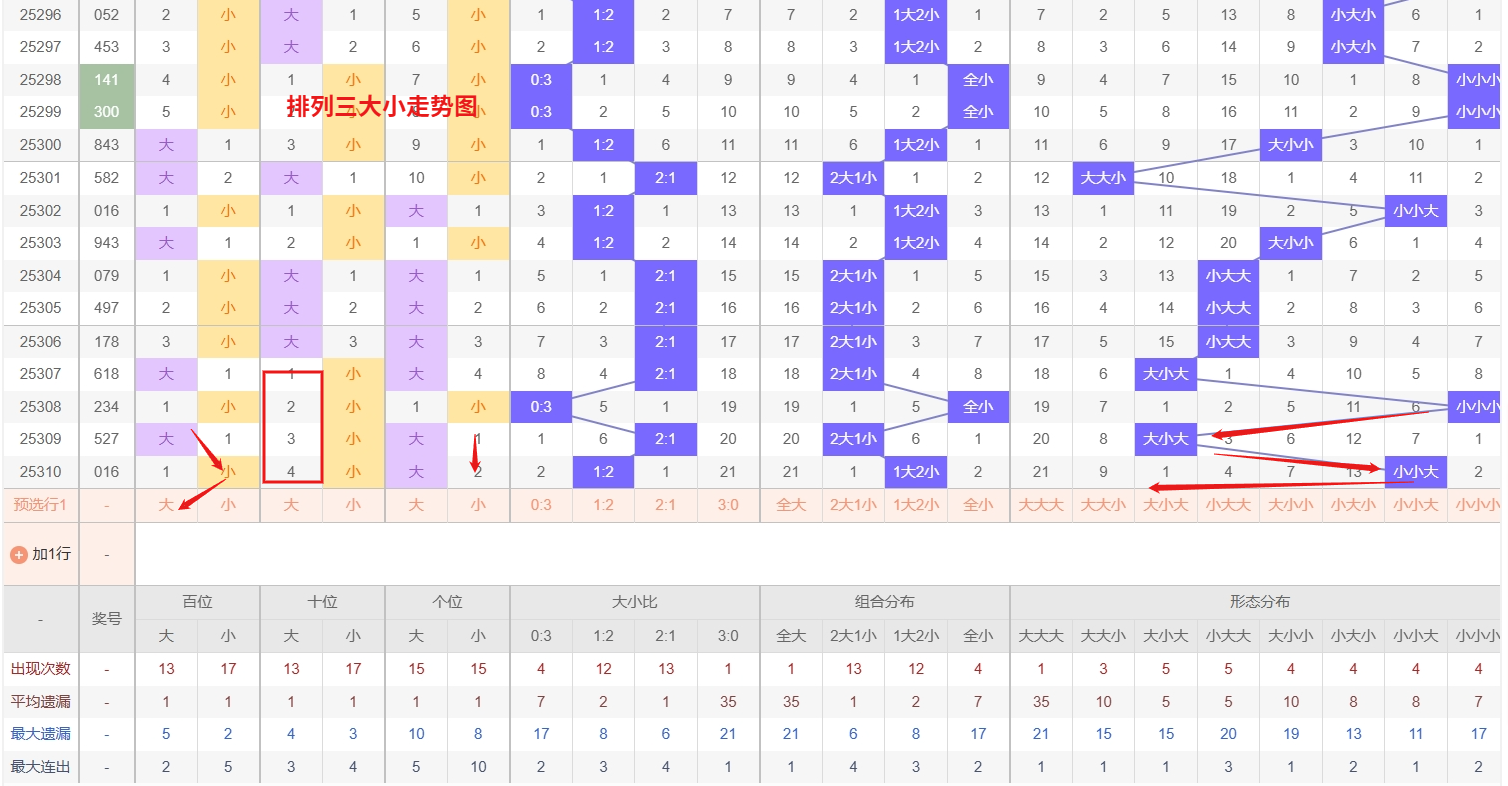
Task: Toggle 2大1小 in the 预选行1 row
Action: point(853,505)
